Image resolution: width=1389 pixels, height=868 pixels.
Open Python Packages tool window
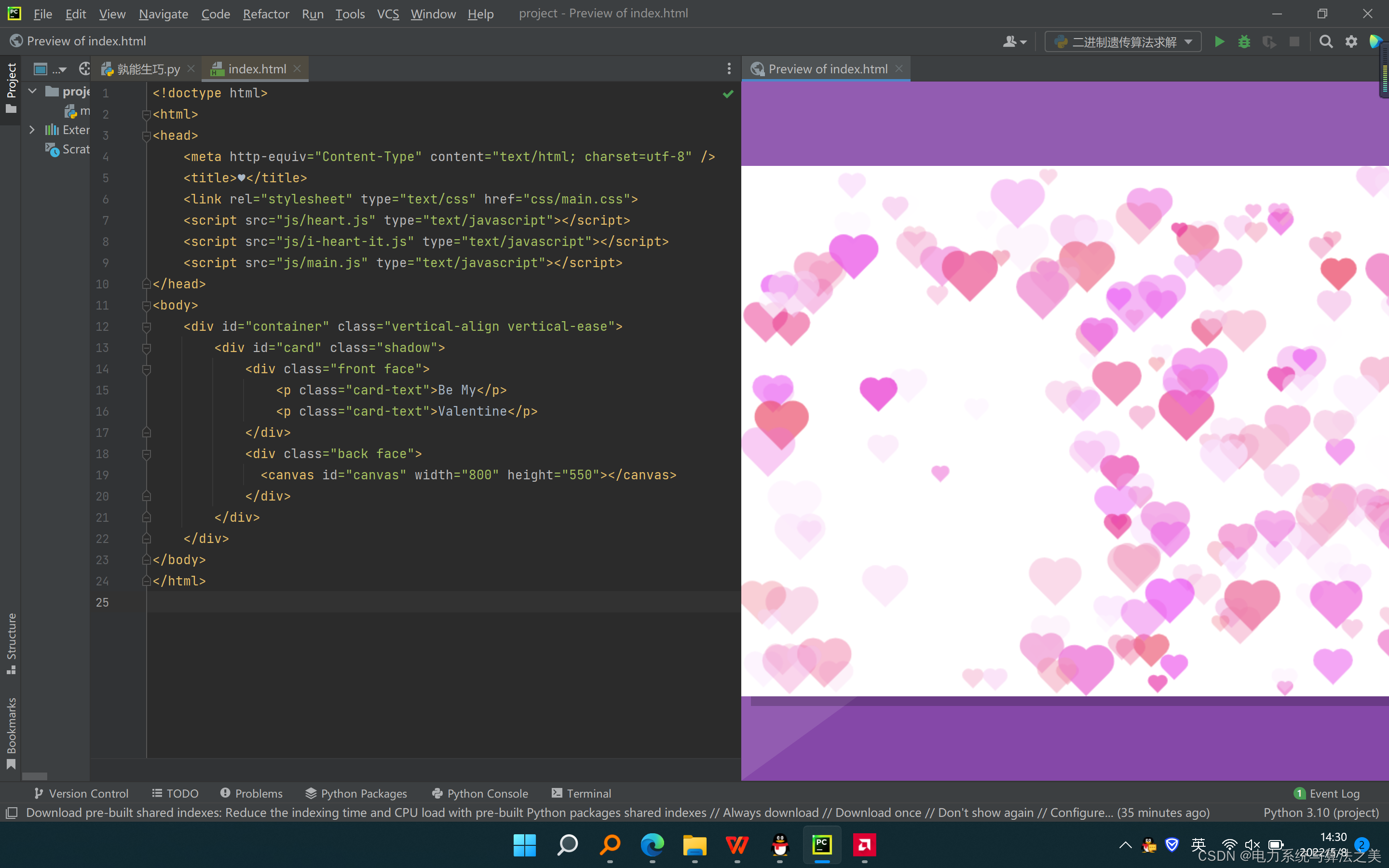[356, 793]
